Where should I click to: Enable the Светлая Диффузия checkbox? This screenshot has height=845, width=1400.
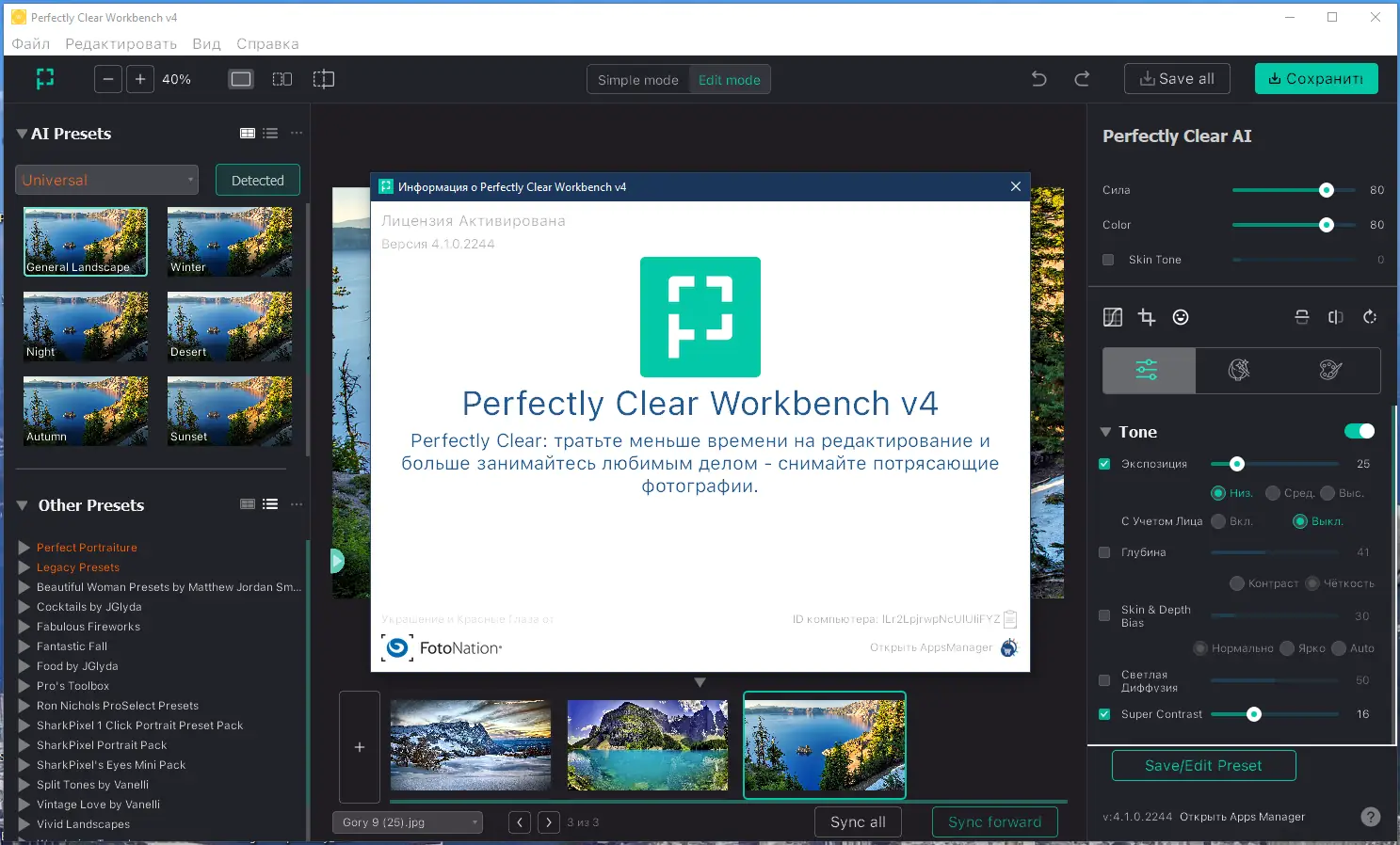[1104, 680]
